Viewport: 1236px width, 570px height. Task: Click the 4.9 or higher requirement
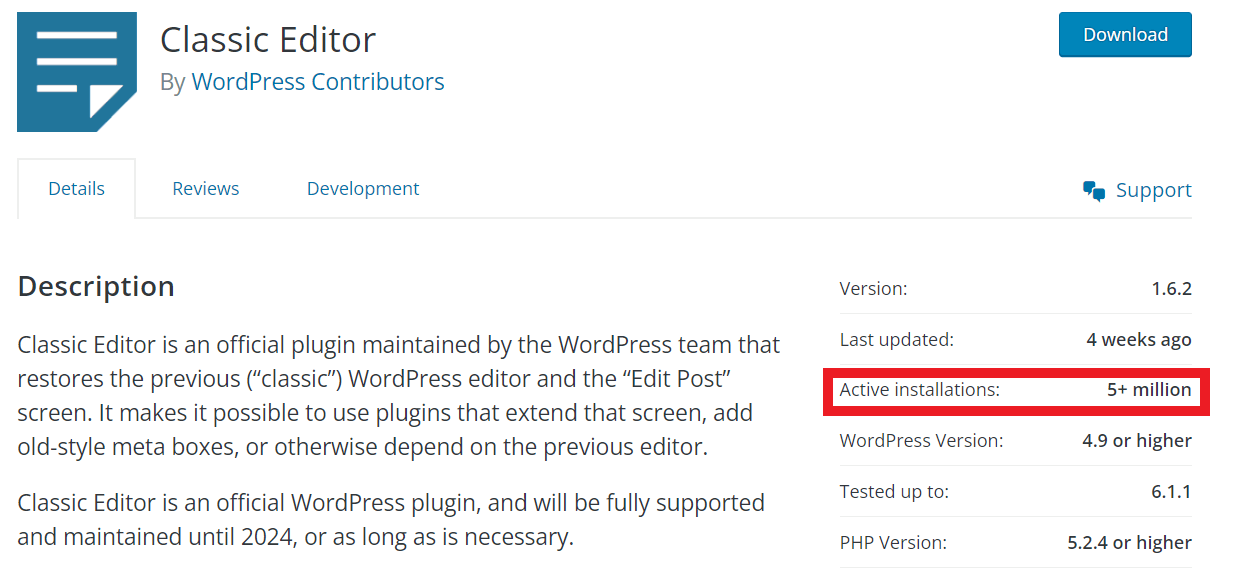pos(1137,441)
